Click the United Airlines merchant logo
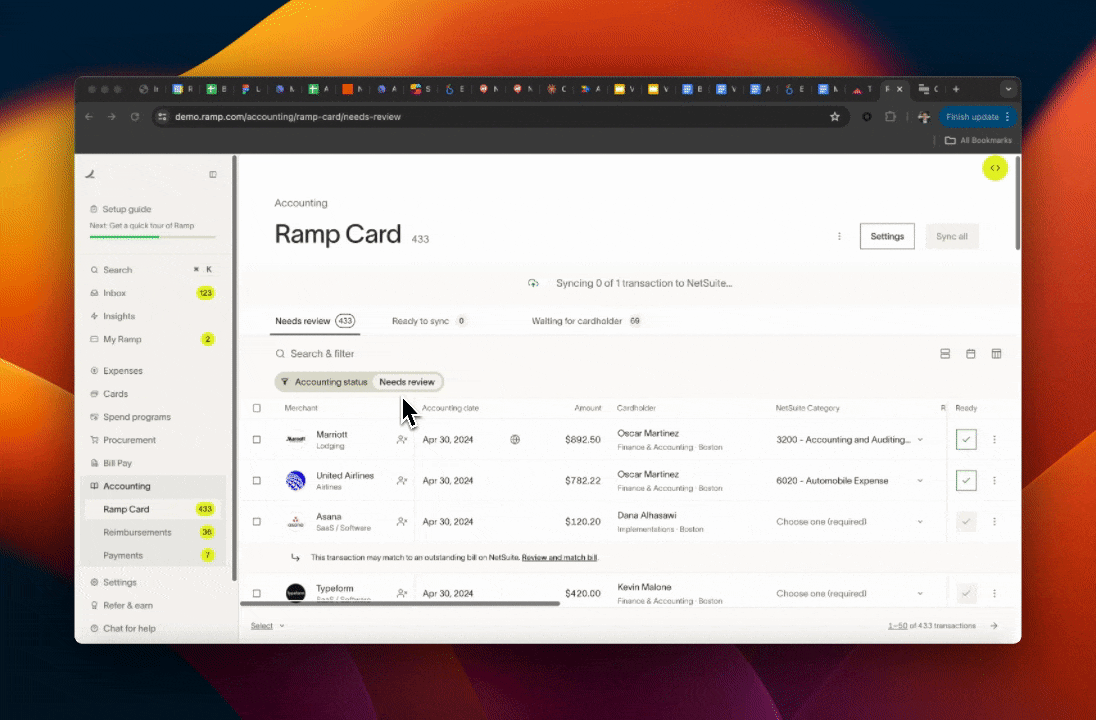Screen dimensions: 1096x720 coord(296,481)
